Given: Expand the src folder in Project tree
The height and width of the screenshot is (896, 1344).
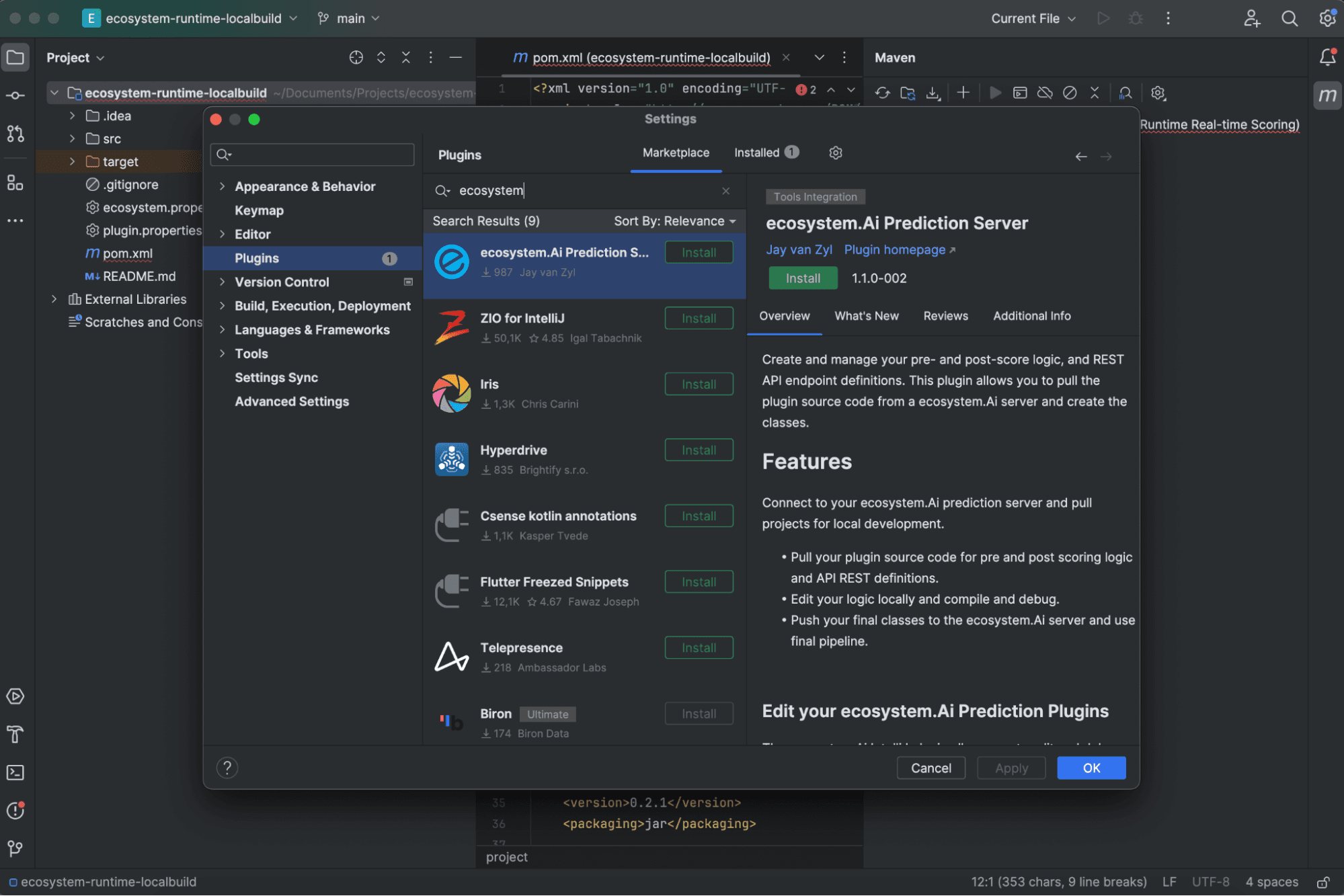Looking at the screenshot, I should point(71,138).
